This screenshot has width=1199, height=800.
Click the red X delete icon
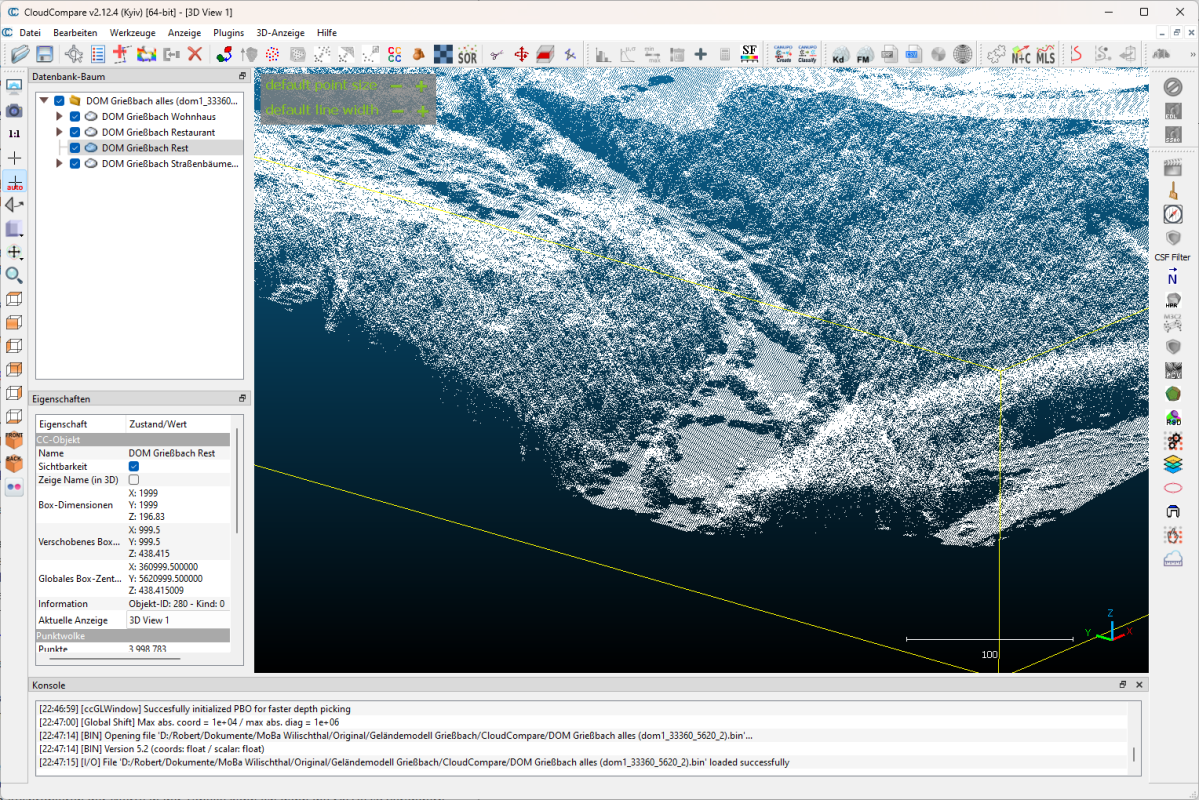(195, 54)
